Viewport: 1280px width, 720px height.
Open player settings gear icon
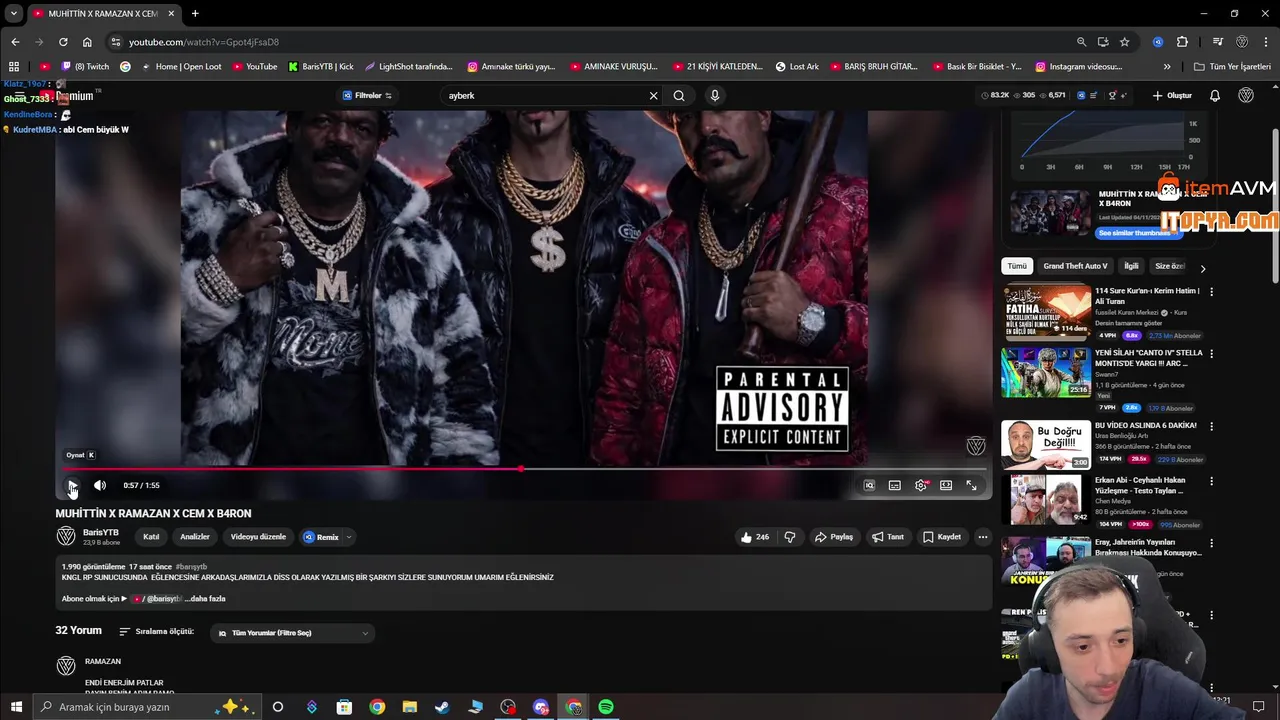[x=921, y=486]
